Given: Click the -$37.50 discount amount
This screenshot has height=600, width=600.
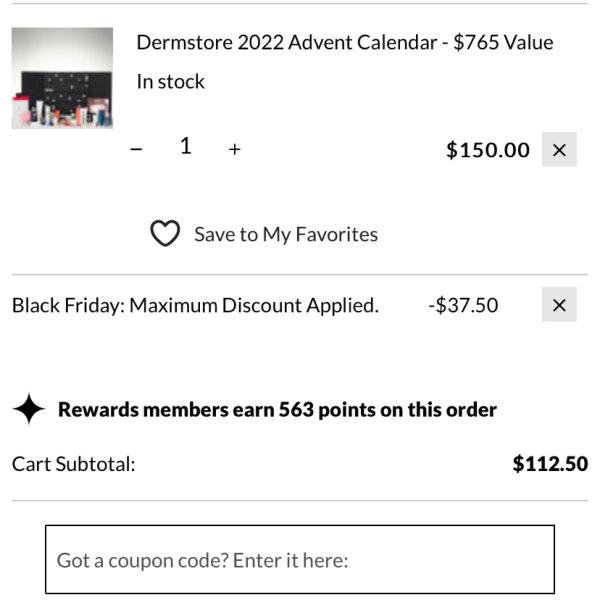Looking at the screenshot, I should point(463,305).
